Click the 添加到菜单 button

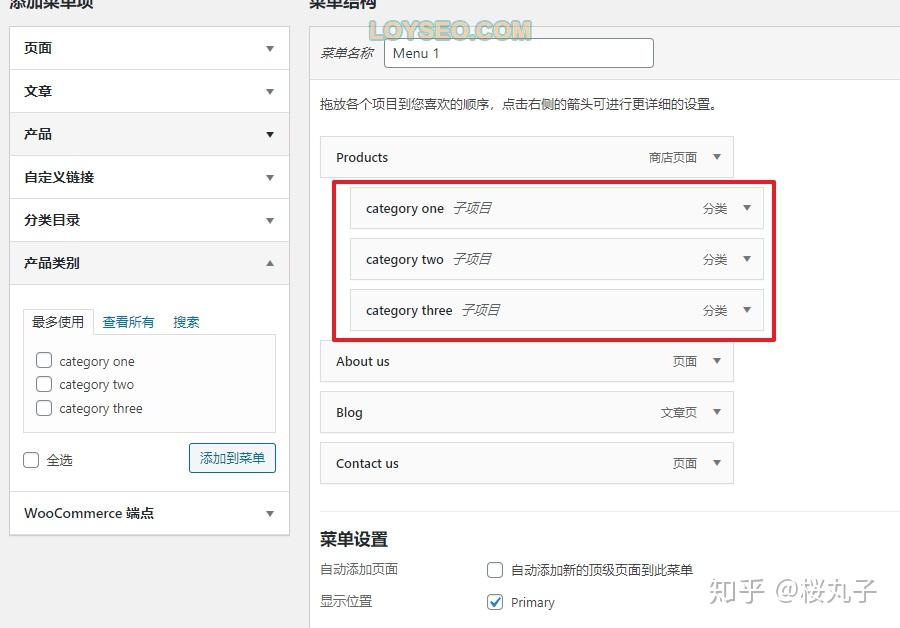tap(232, 458)
